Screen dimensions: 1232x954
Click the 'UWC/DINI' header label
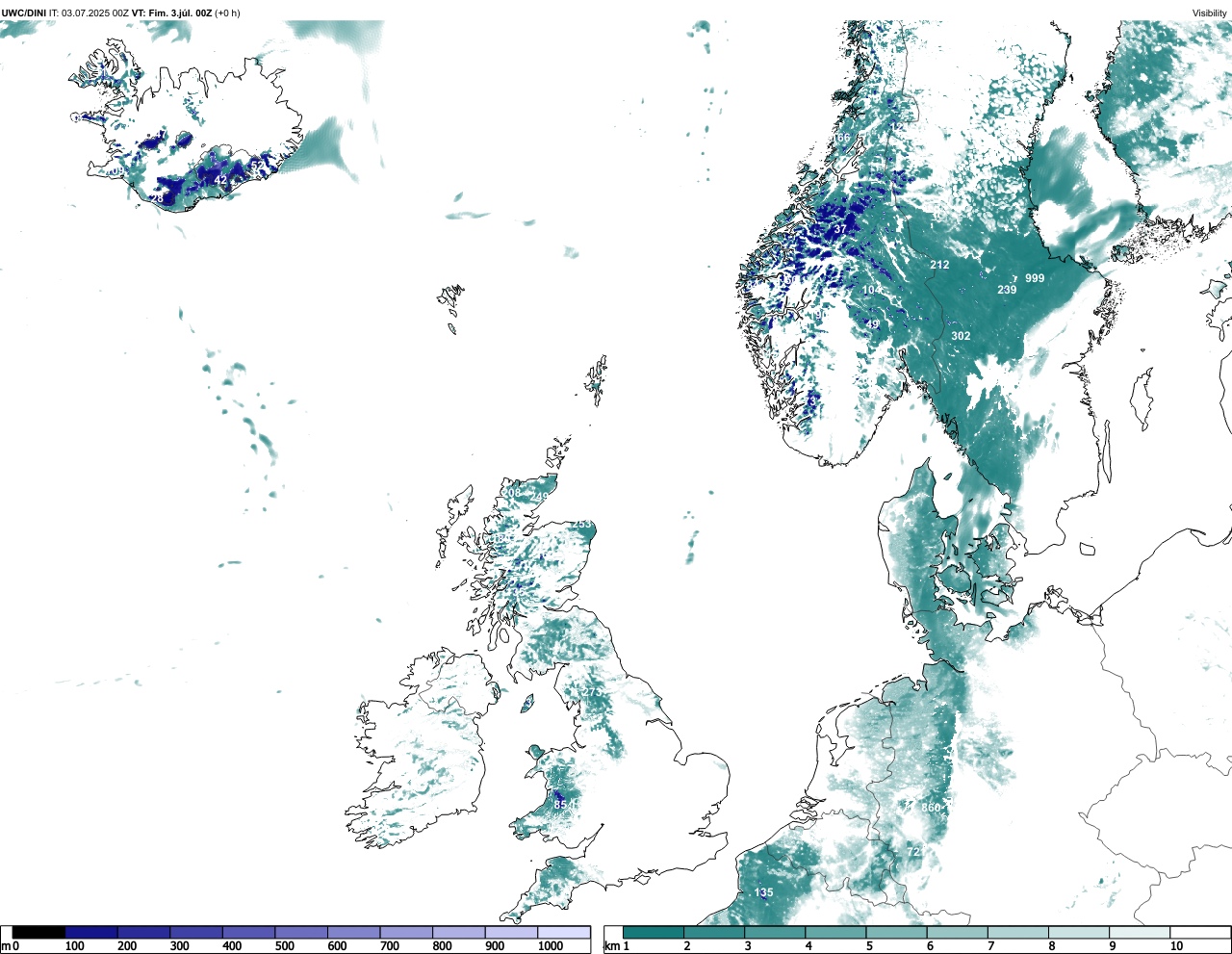click(24, 13)
